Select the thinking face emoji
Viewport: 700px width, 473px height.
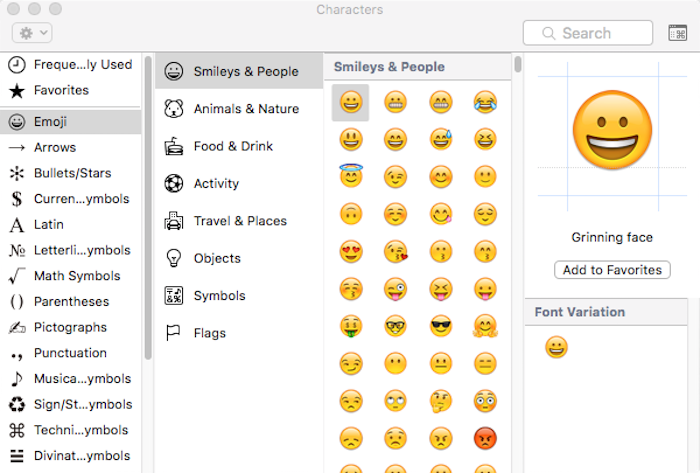point(441,401)
